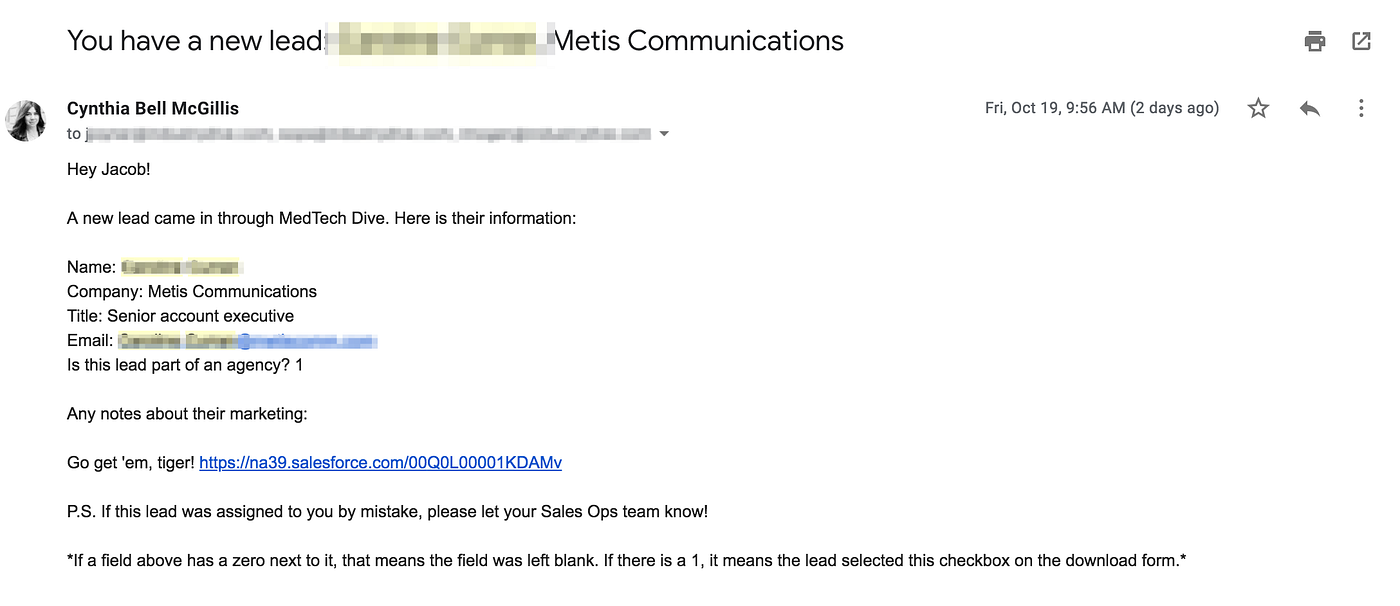Star this lead notification email
1400x606 pixels.
(1258, 107)
